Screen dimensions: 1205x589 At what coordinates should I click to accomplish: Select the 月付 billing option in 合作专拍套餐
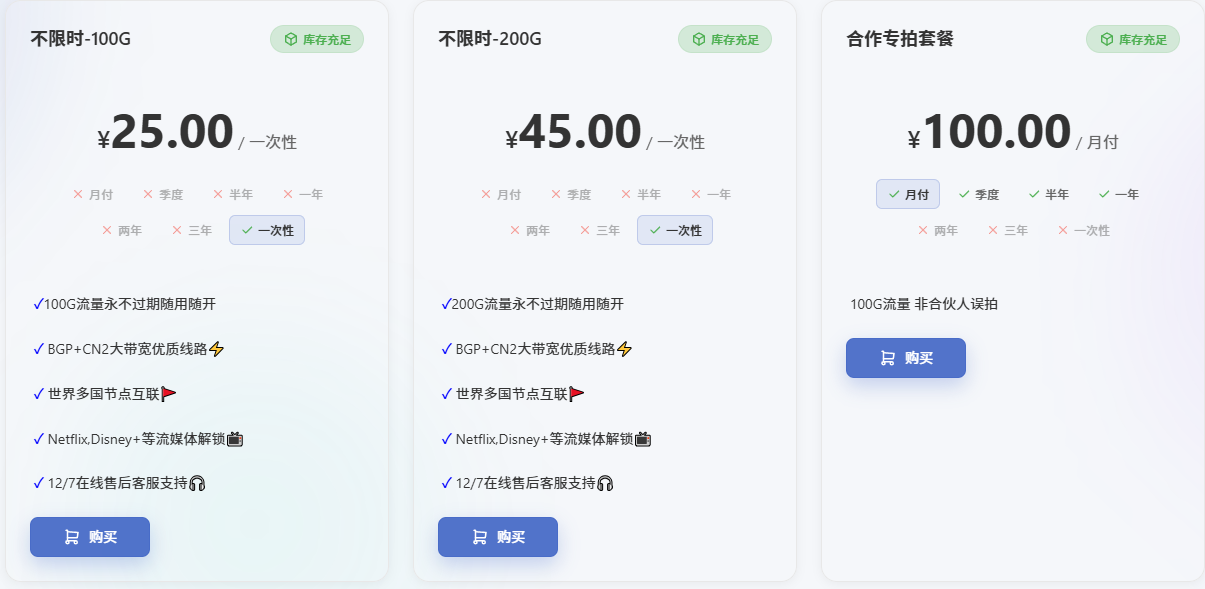click(x=908, y=194)
